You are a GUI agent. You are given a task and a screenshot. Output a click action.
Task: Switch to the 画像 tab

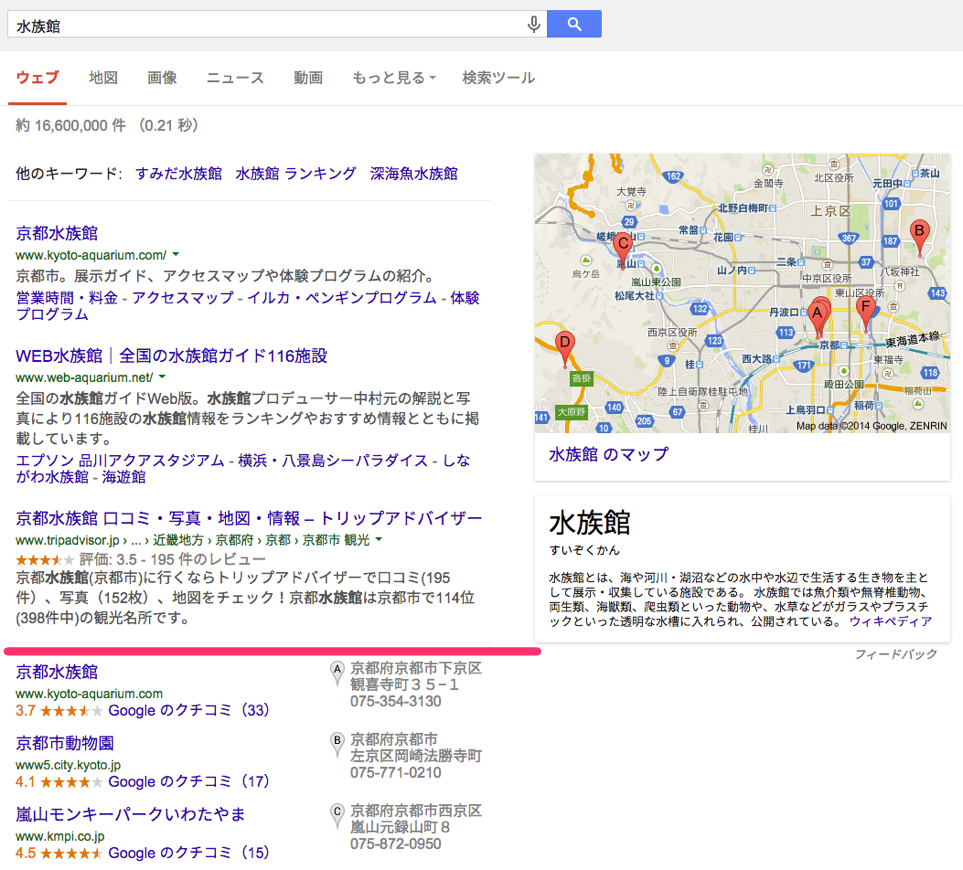162,78
